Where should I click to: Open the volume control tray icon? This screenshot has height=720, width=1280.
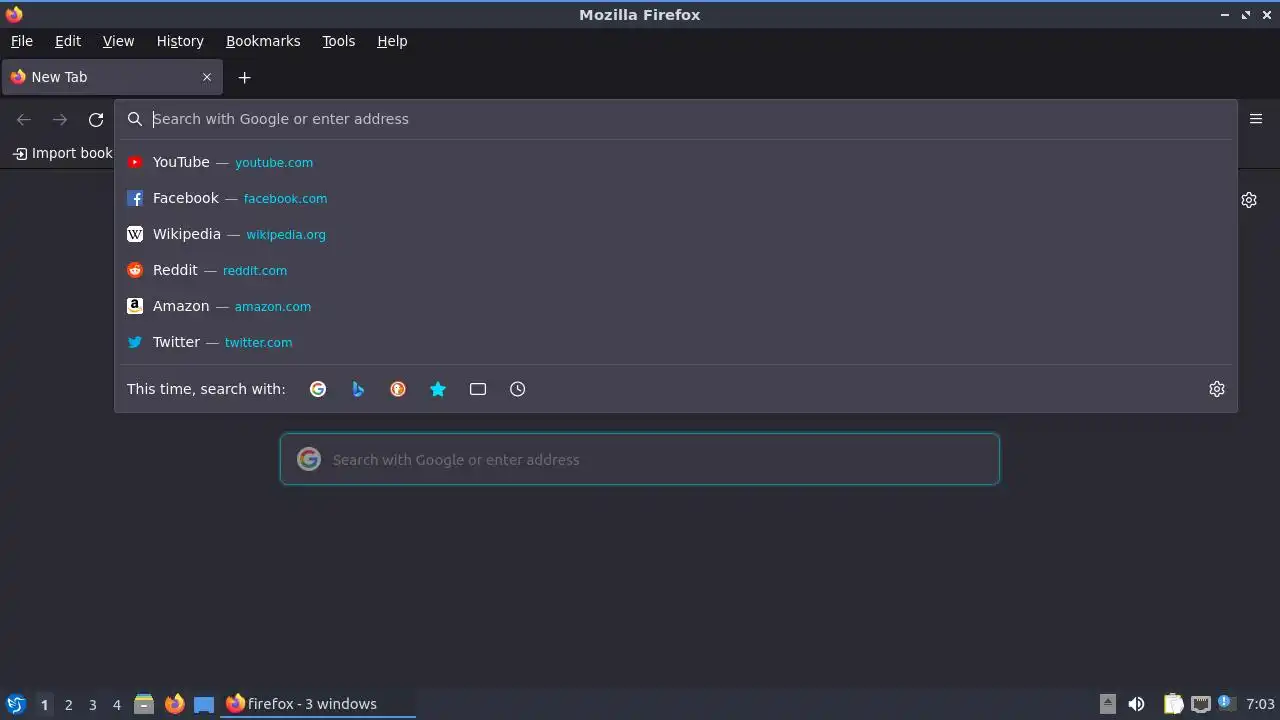(1136, 704)
